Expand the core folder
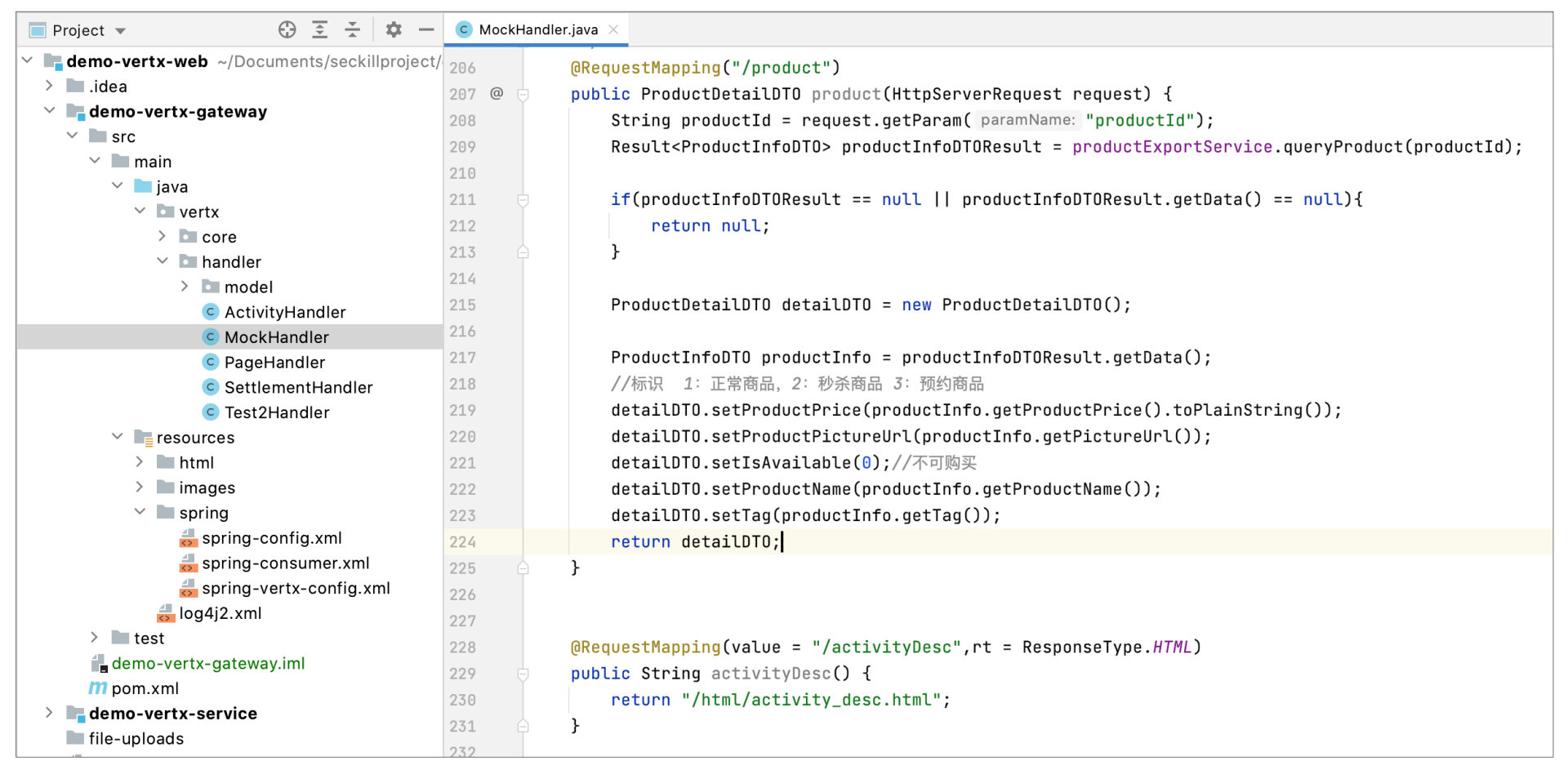This screenshot has width=1568, height=770. [x=163, y=237]
